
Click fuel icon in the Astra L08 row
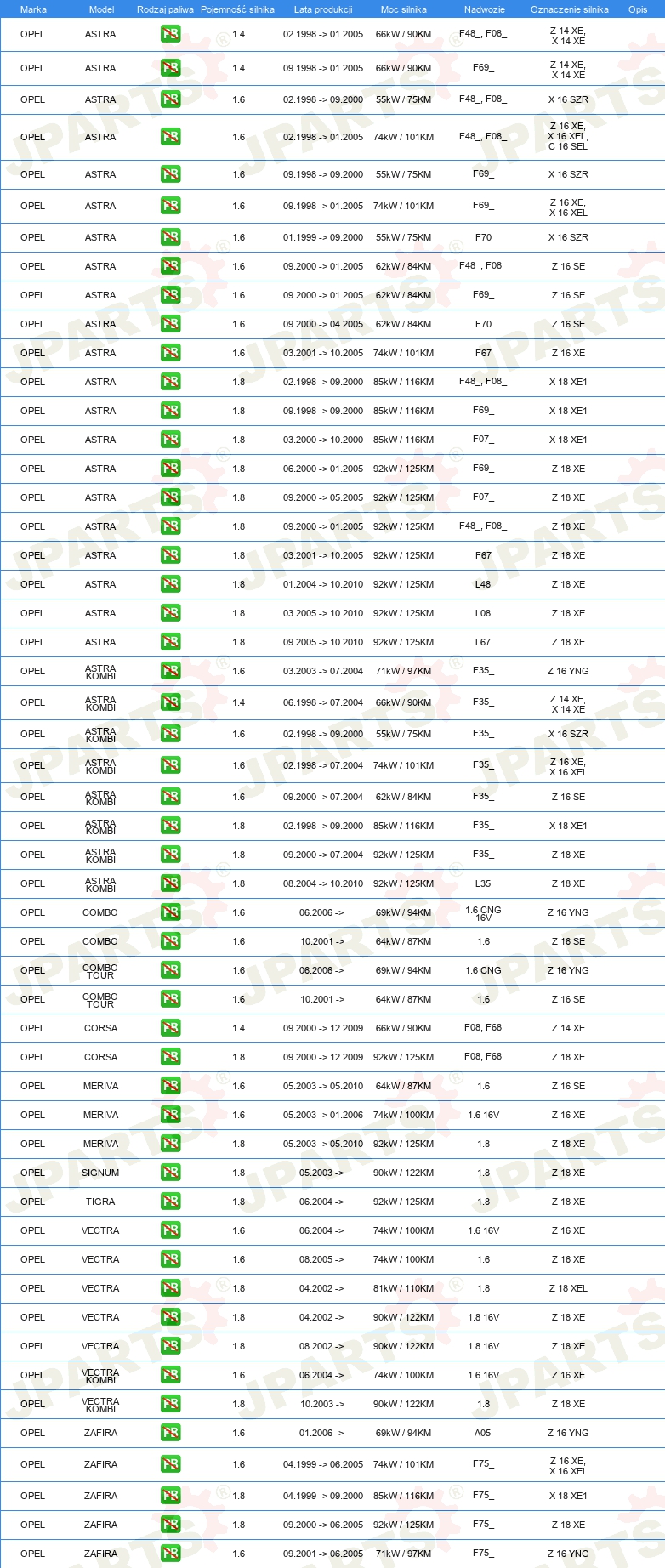[170, 613]
